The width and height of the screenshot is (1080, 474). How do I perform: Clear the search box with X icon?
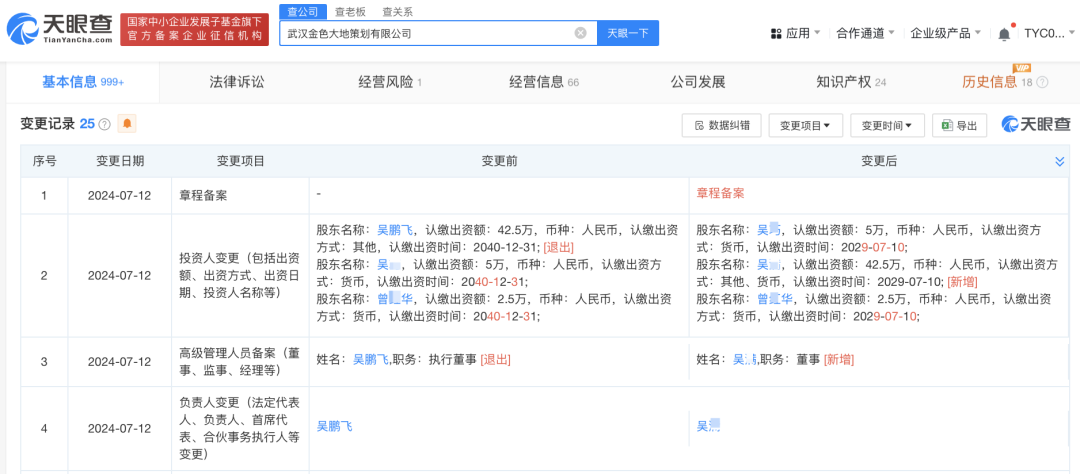click(580, 33)
